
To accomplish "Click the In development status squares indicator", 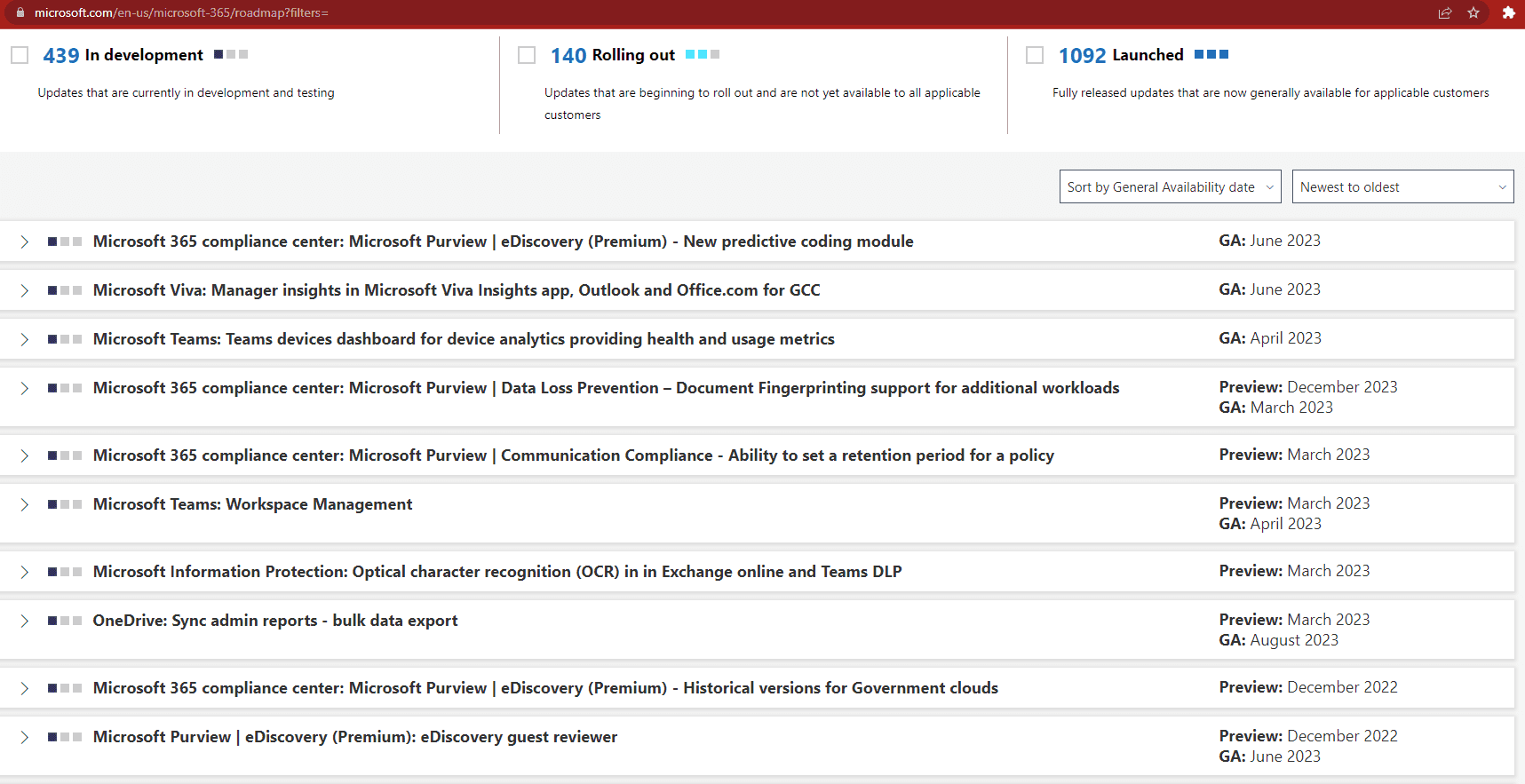I will (231, 54).
